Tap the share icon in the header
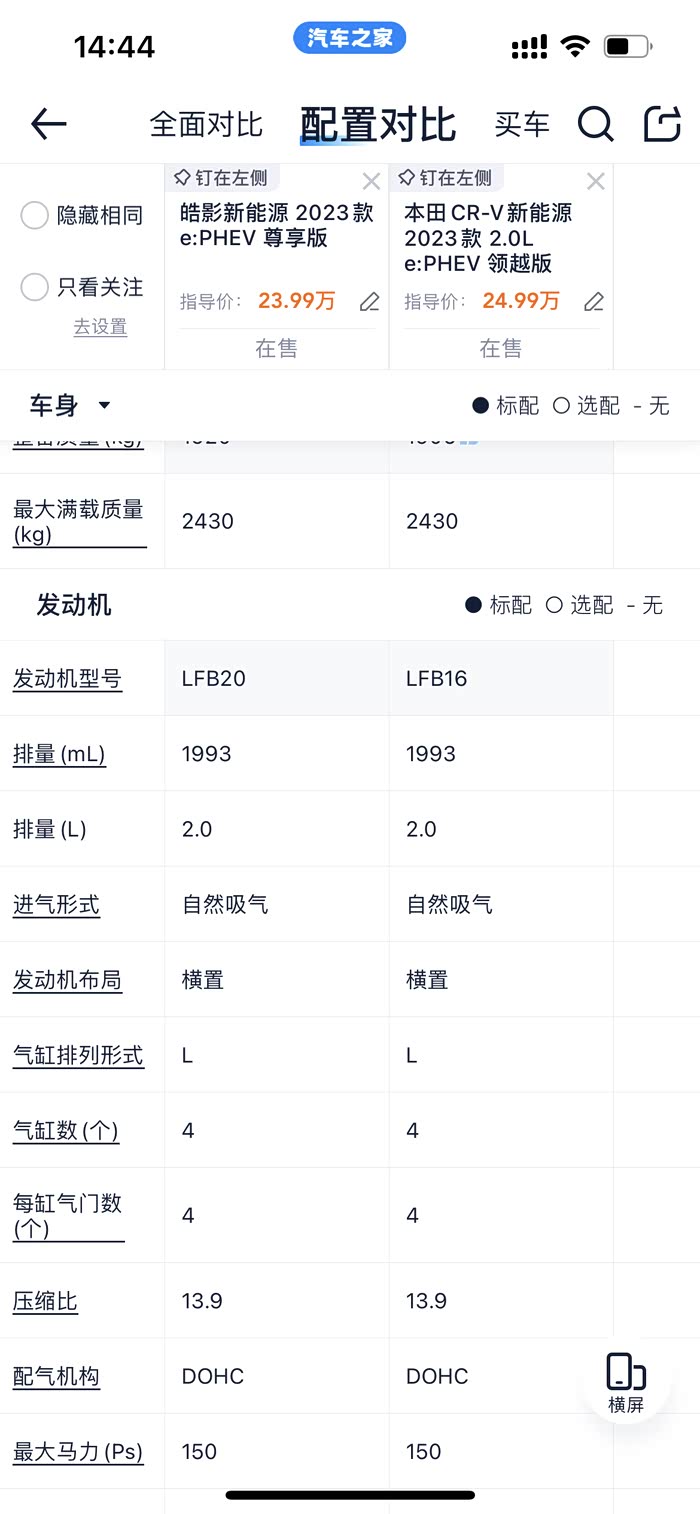This screenshot has height=1514, width=700. click(661, 124)
